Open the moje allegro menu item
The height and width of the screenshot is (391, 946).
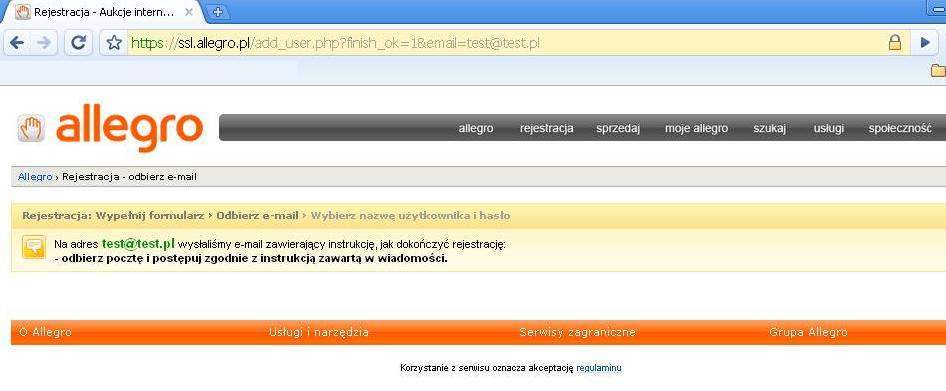(x=696, y=129)
